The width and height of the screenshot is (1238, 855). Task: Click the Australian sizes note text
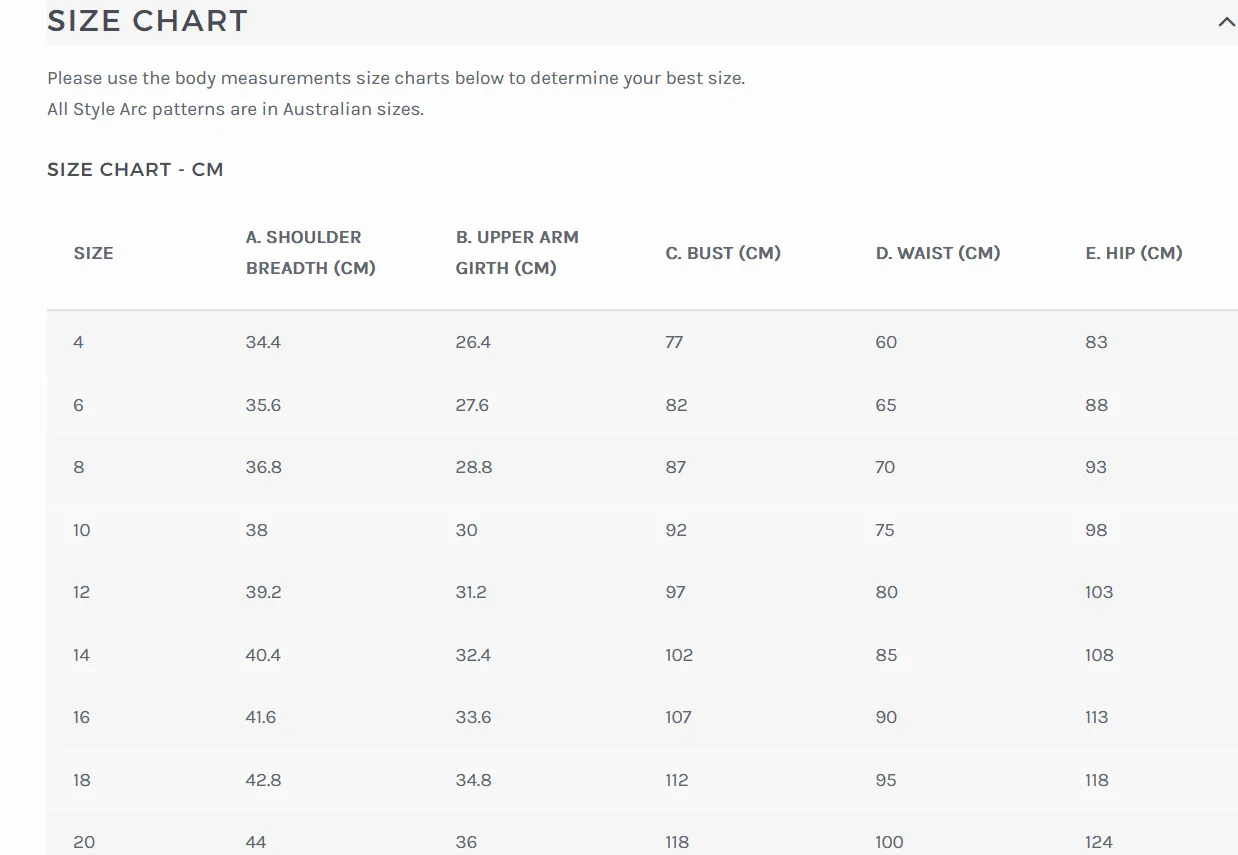coord(236,109)
